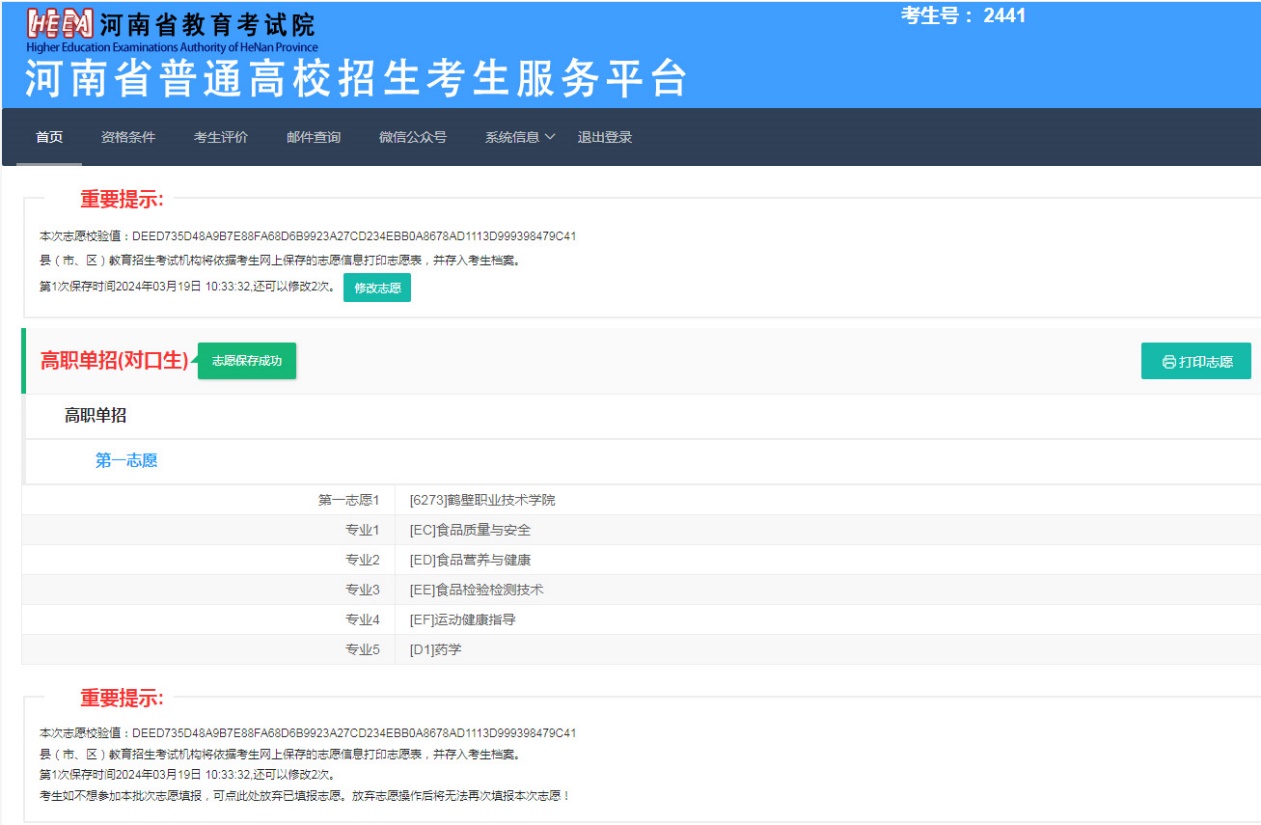Go to the 首页 tab

(49, 137)
